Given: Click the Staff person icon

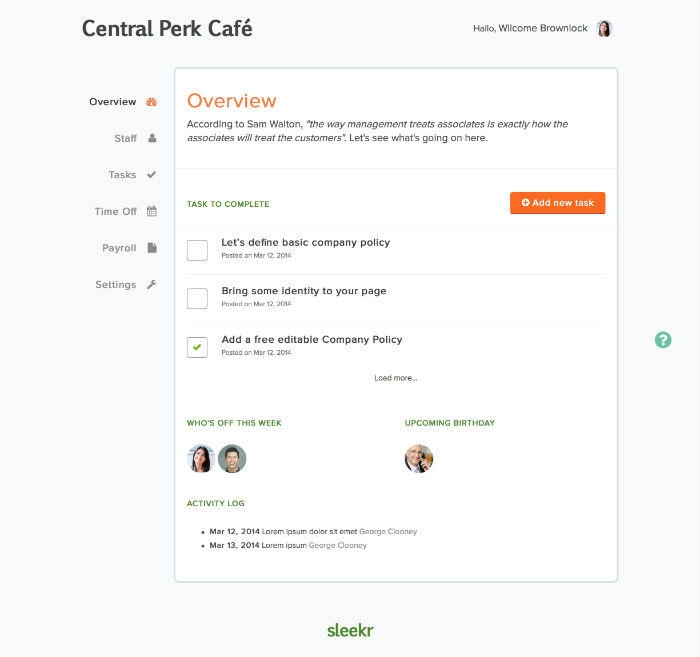Looking at the screenshot, I should [152, 138].
